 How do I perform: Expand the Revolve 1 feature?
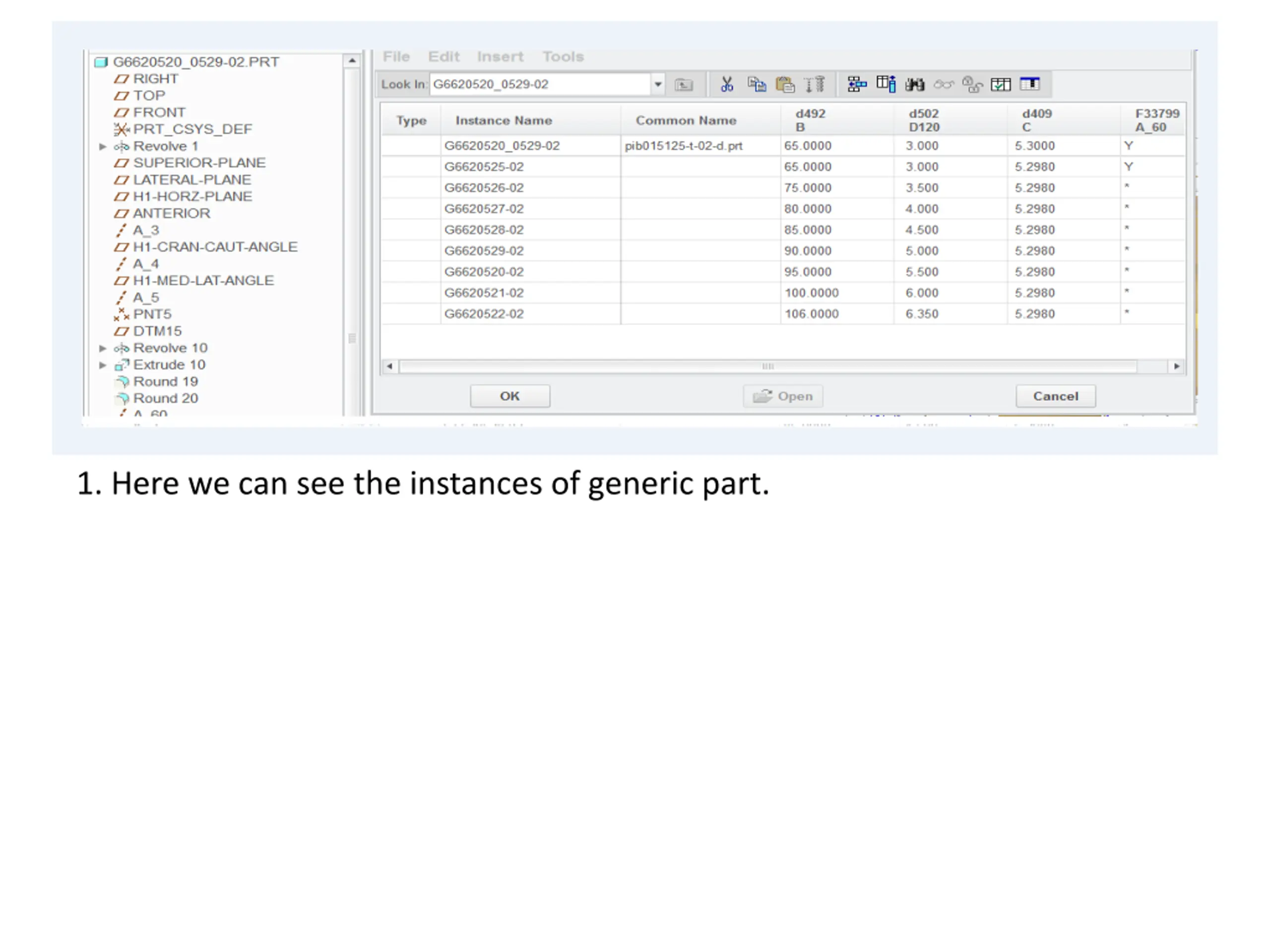[103, 146]
